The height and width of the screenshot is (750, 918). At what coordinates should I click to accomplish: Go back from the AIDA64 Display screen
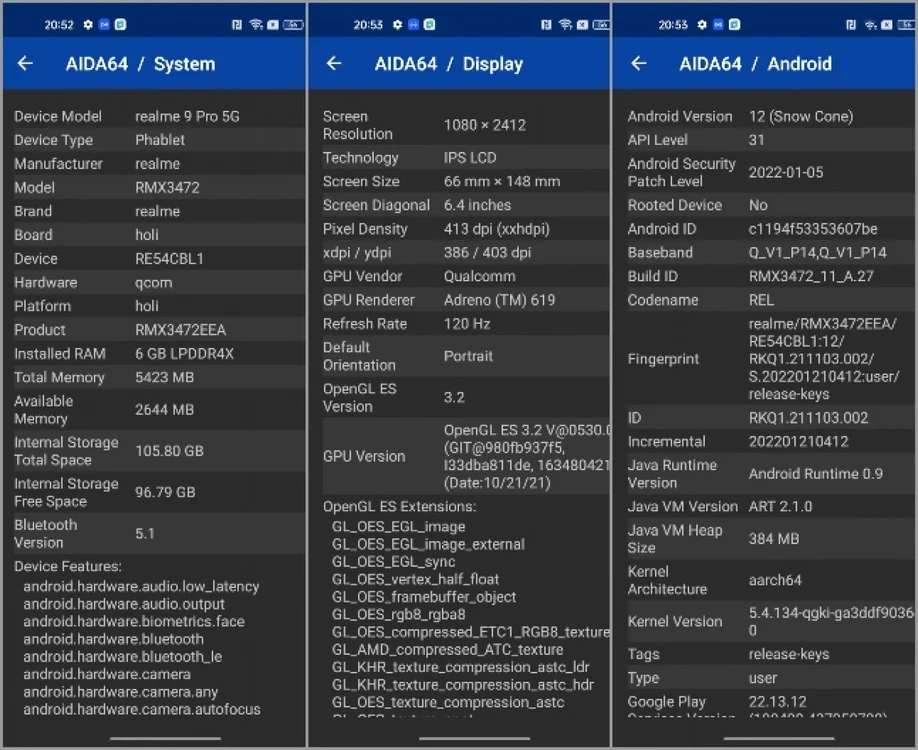point(334,63)
